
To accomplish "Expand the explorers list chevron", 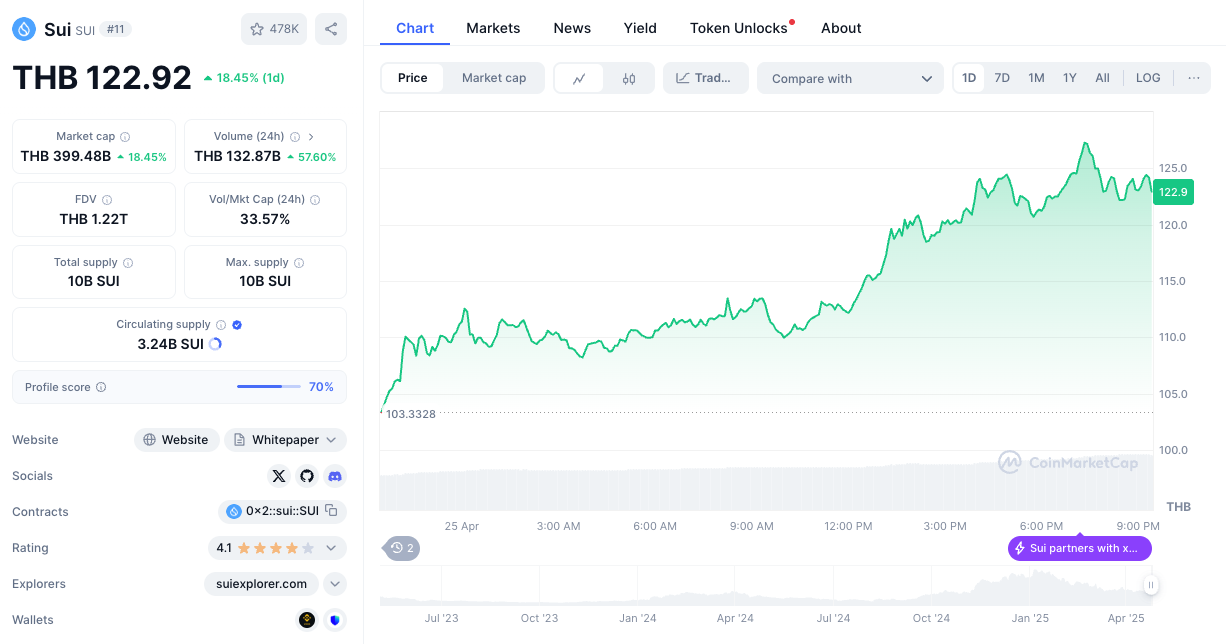I will (x=335, y=584).
